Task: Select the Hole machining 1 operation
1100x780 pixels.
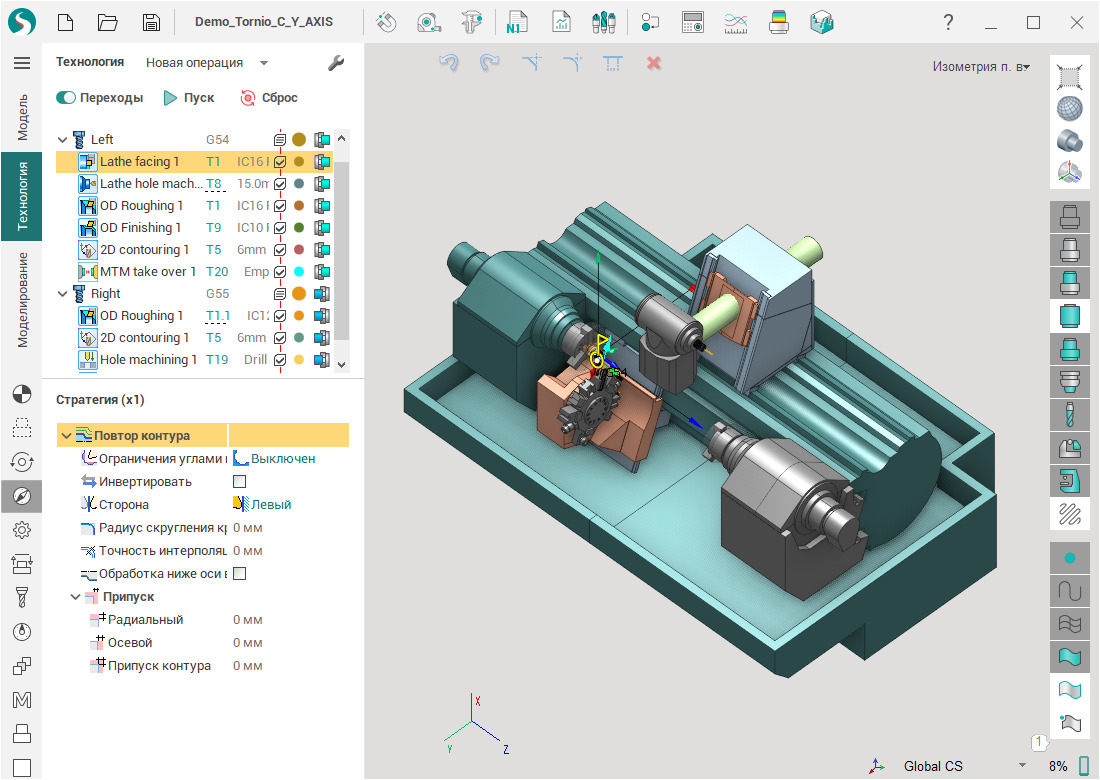Action: (x=148, y=360)
